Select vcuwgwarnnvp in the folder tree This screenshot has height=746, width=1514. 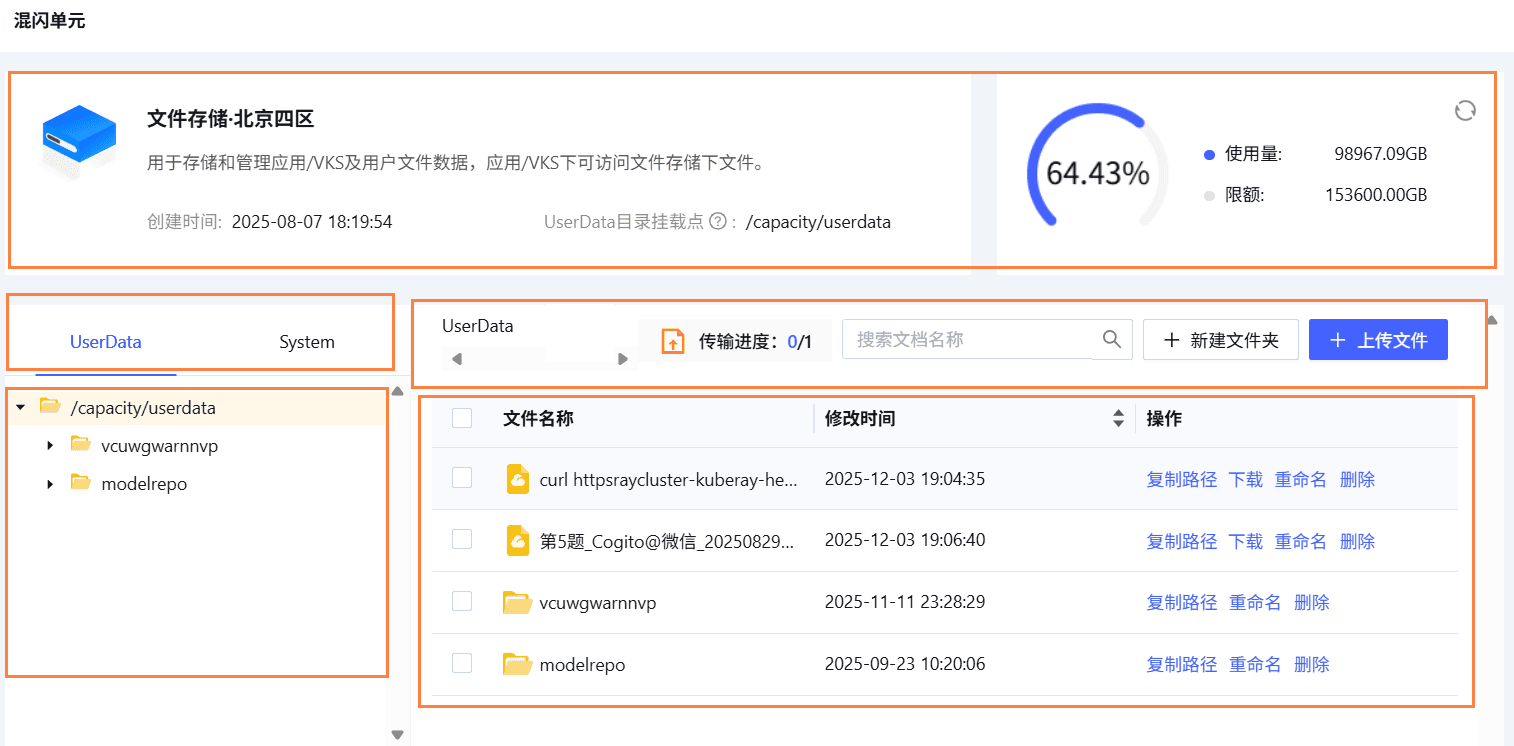click(159, 446)
